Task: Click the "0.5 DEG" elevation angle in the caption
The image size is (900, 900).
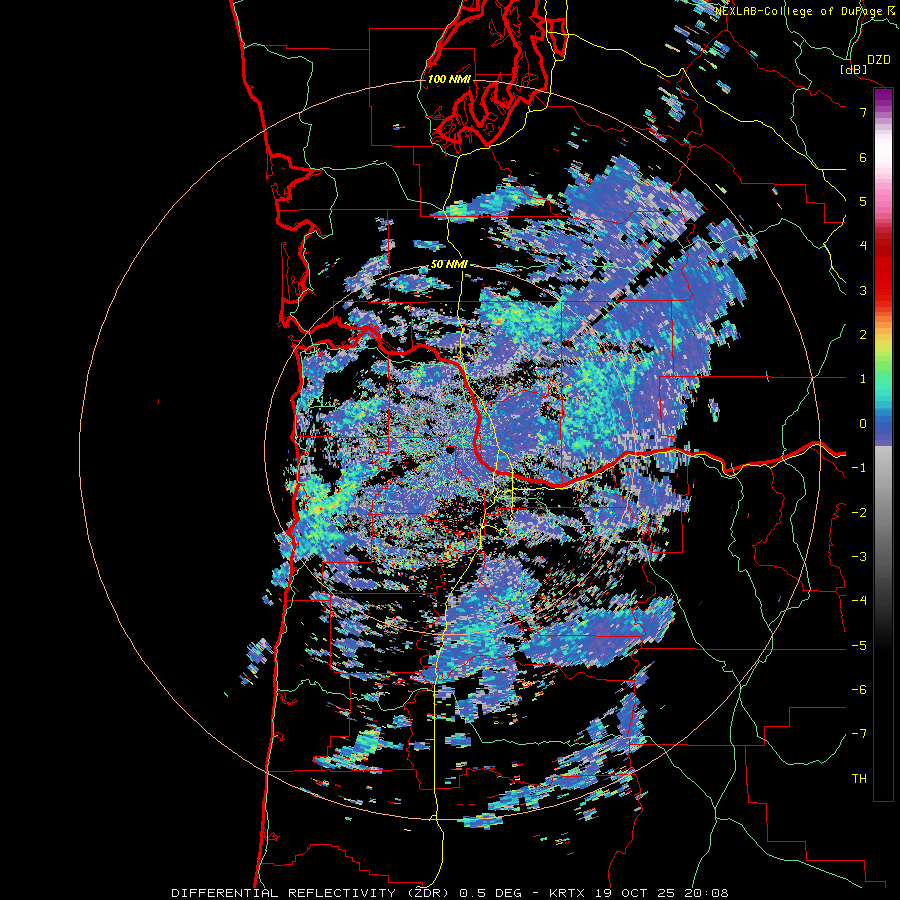Action: tap(491, 893)
